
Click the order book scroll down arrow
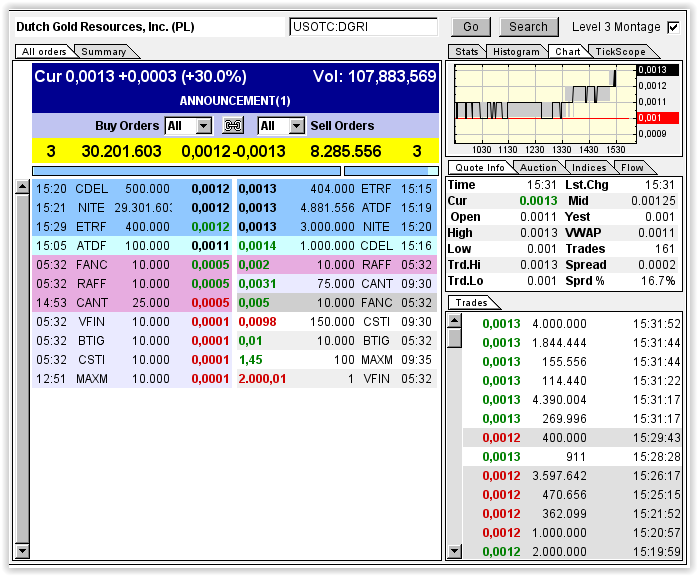pyautogui.click(x=22, y=551)
